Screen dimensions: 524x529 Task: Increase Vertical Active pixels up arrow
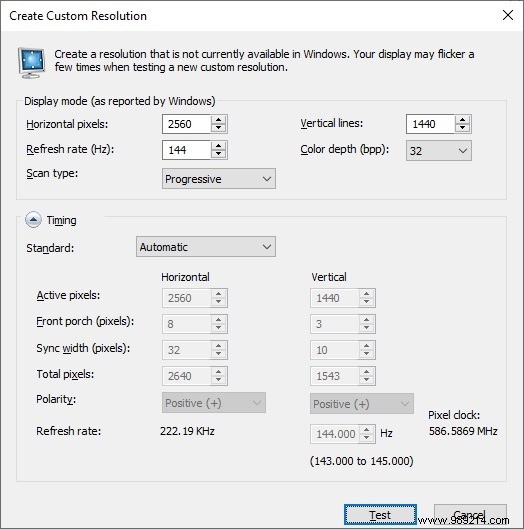[x=366, y=294]
